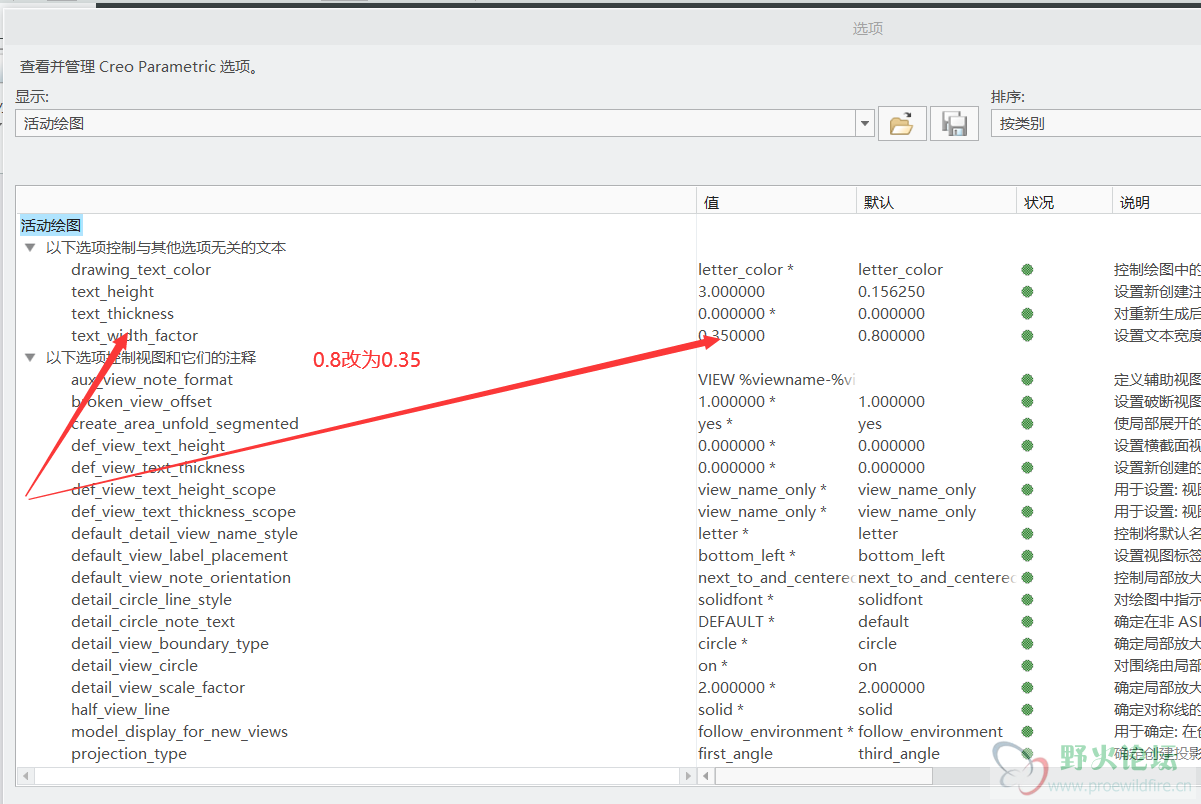Click solidfont * value cell

coord(736,600)
